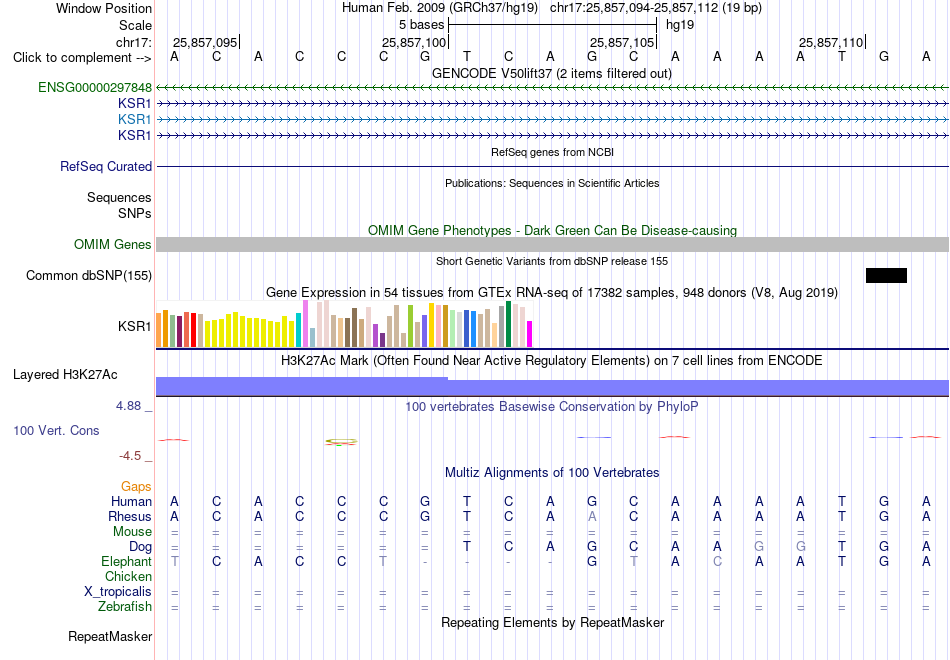Click the Sequences track label
Screen dimensions: 950x660
pos(119,198)
